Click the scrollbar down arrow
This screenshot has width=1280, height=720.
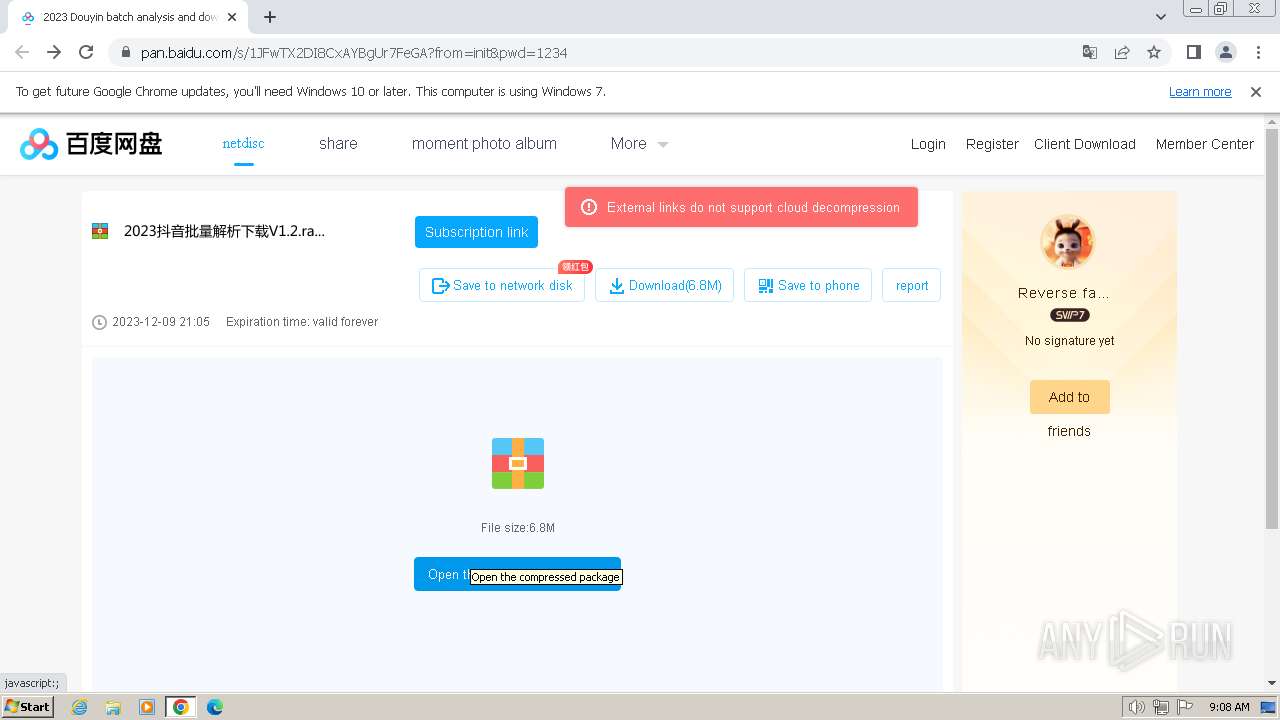(1272, 683)
